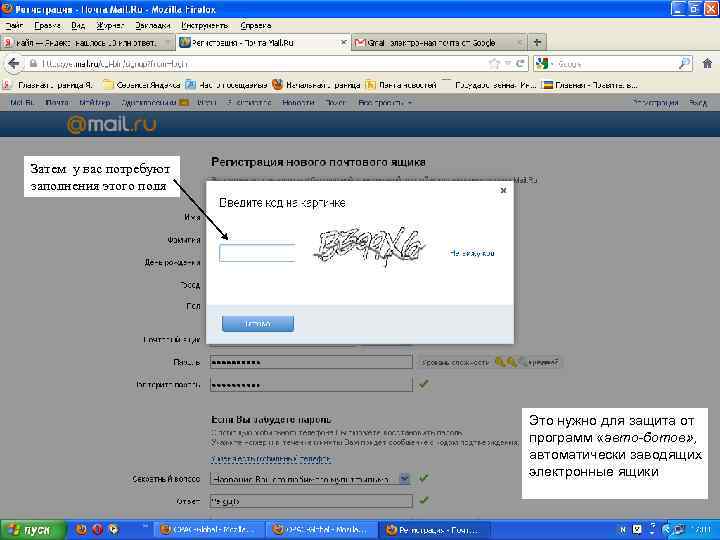Click the Готово button
This screenshot has width=720, height=540.
(258, 324)
